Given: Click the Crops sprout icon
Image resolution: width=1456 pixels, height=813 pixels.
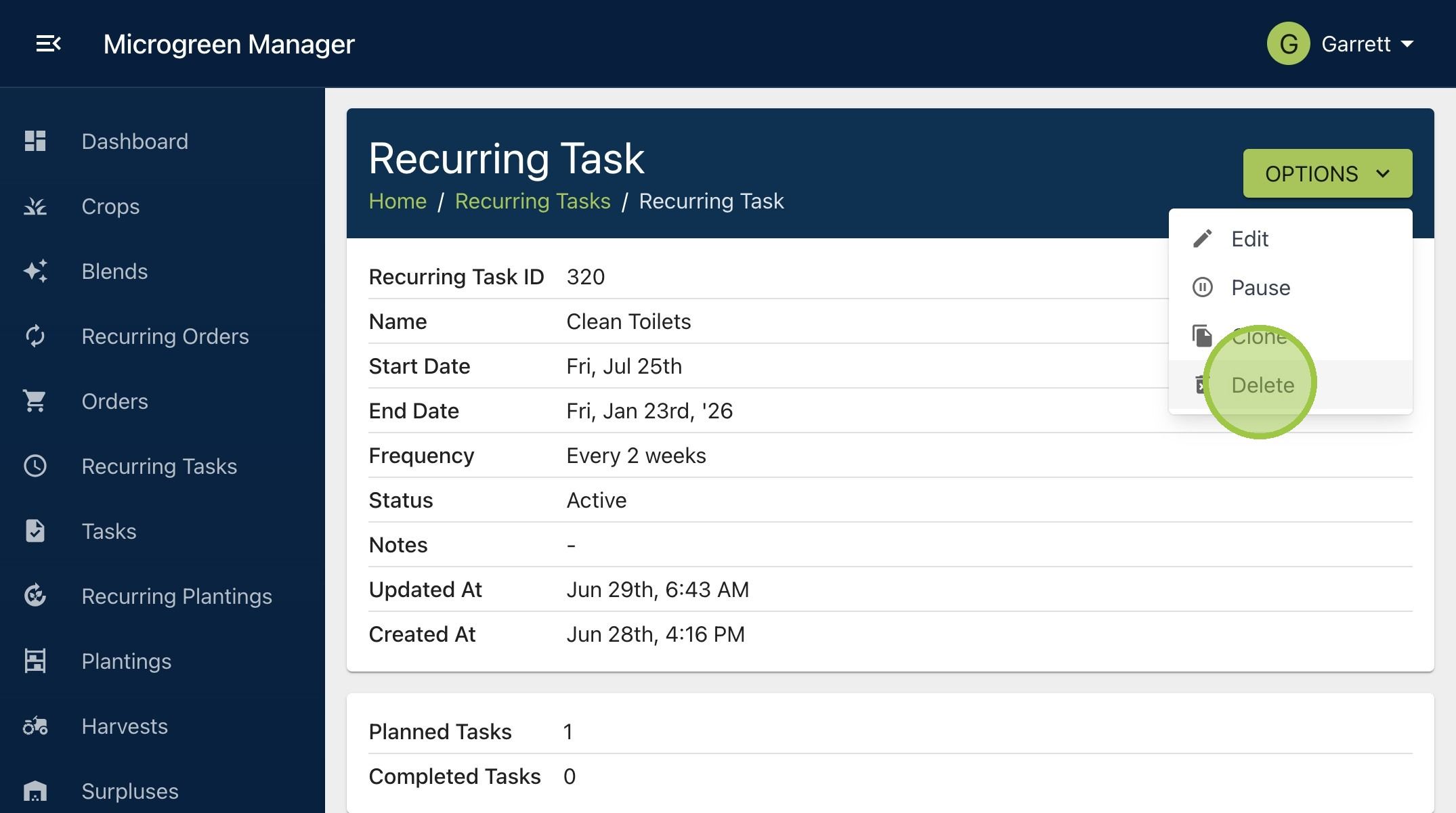Looking at the screenshot, I should coord(35,206).
